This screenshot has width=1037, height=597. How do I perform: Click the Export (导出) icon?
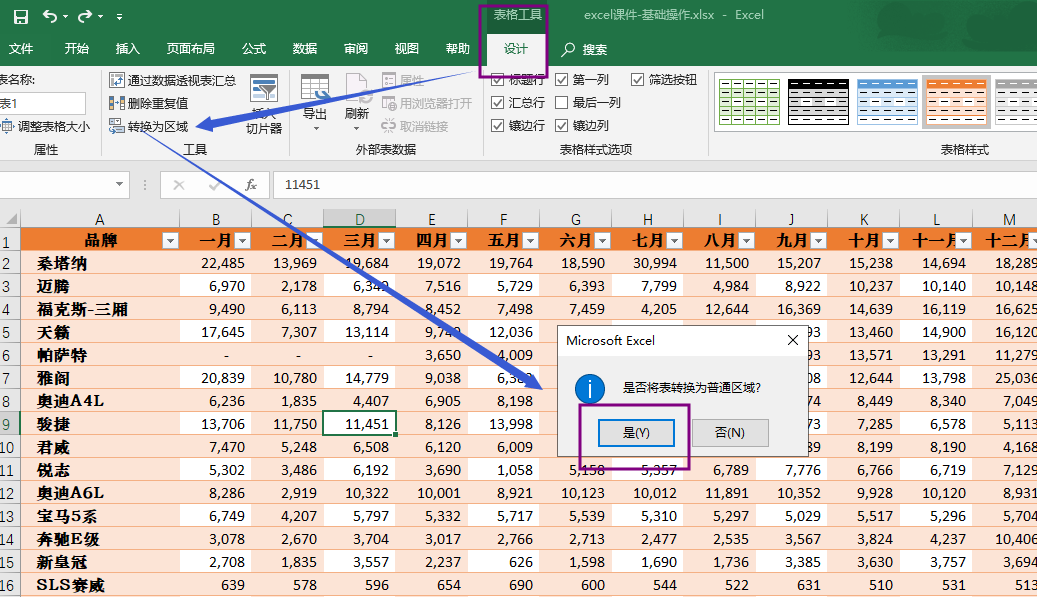(x=315, y=89)
